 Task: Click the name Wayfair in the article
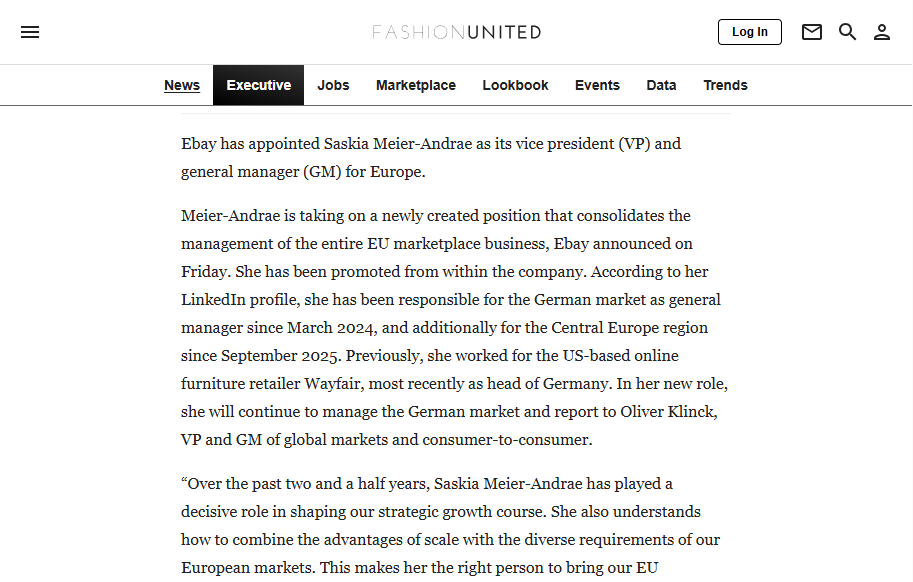(332, 384)
